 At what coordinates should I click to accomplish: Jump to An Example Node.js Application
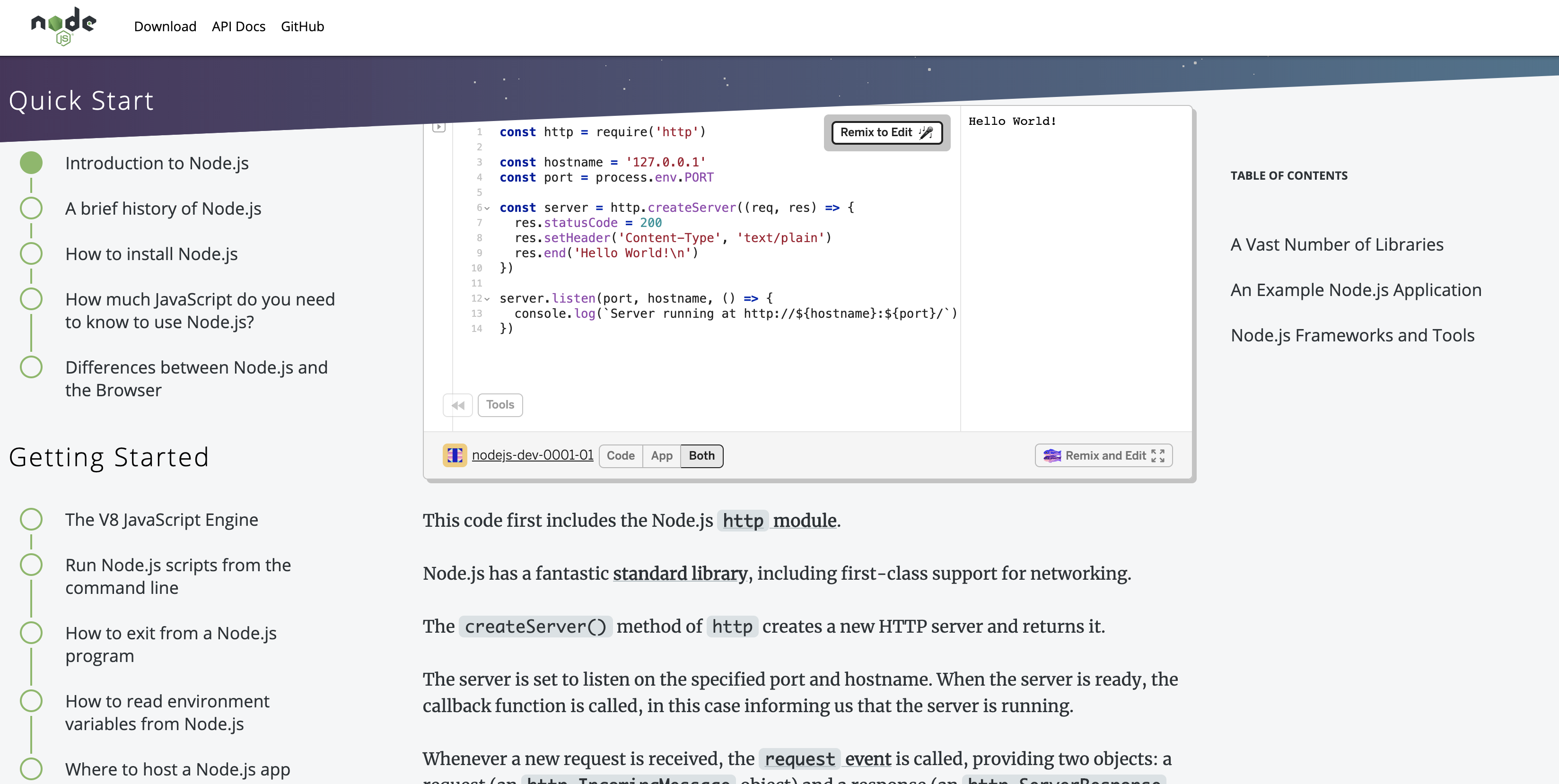pos(1356,290)
